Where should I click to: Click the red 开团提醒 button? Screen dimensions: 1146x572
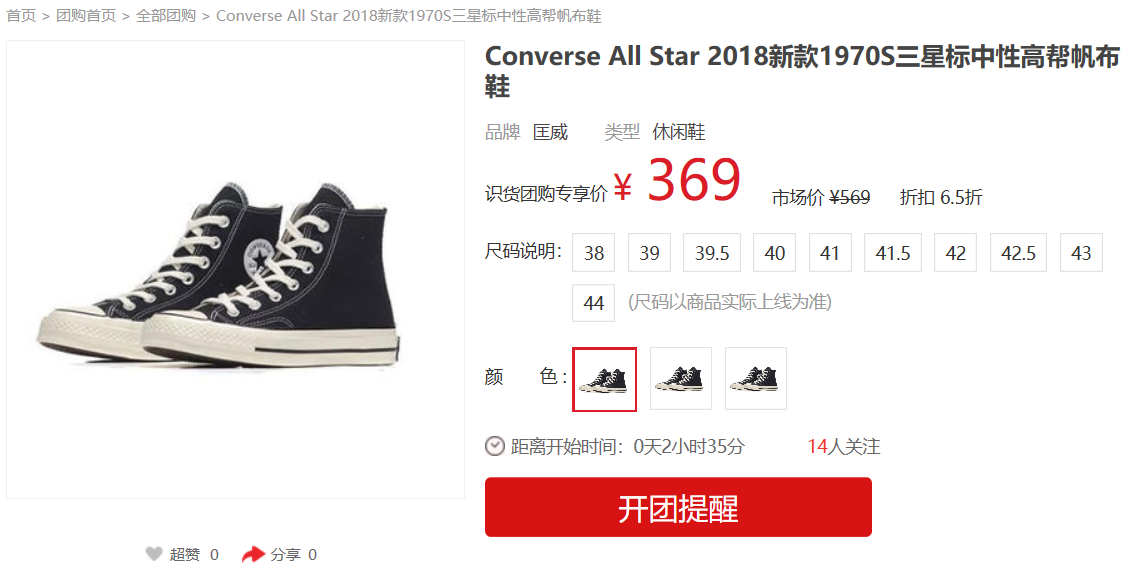tap(678, 507)
